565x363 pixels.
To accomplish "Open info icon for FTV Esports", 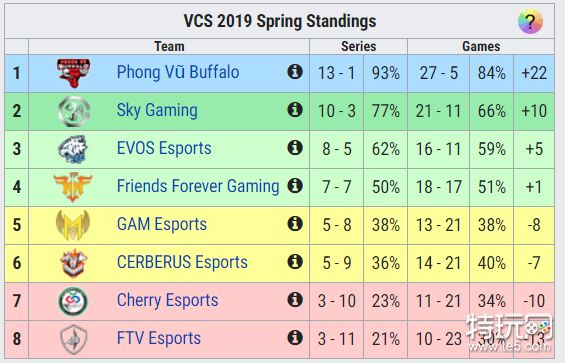I will point(295,337).
